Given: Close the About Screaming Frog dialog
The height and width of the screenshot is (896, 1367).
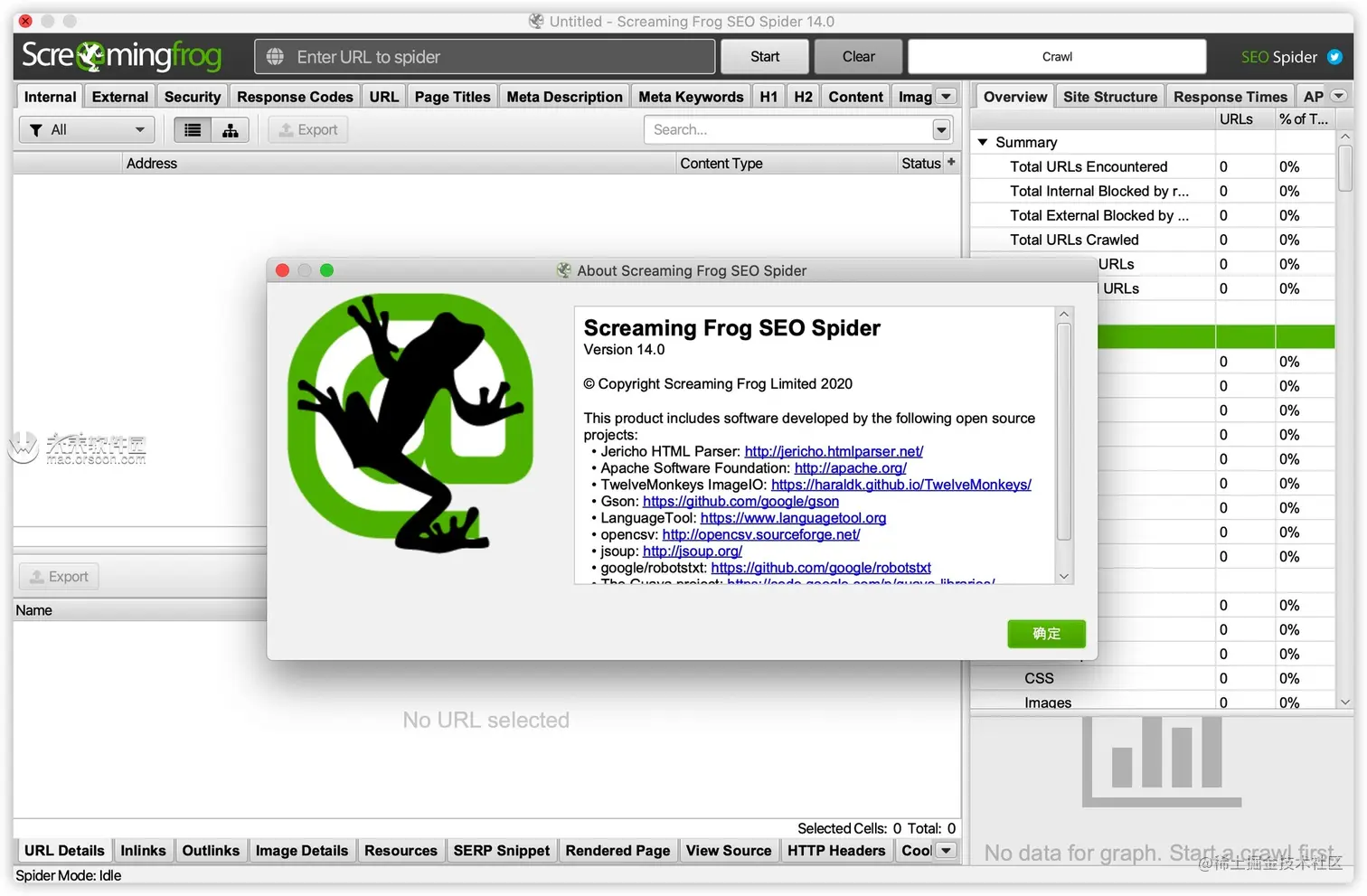Looking at the screenshot, I should click(282, 270).
